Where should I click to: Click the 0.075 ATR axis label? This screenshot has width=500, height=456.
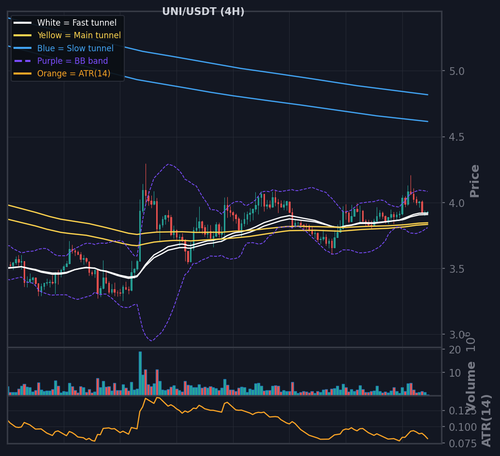[x=463, y=444]
